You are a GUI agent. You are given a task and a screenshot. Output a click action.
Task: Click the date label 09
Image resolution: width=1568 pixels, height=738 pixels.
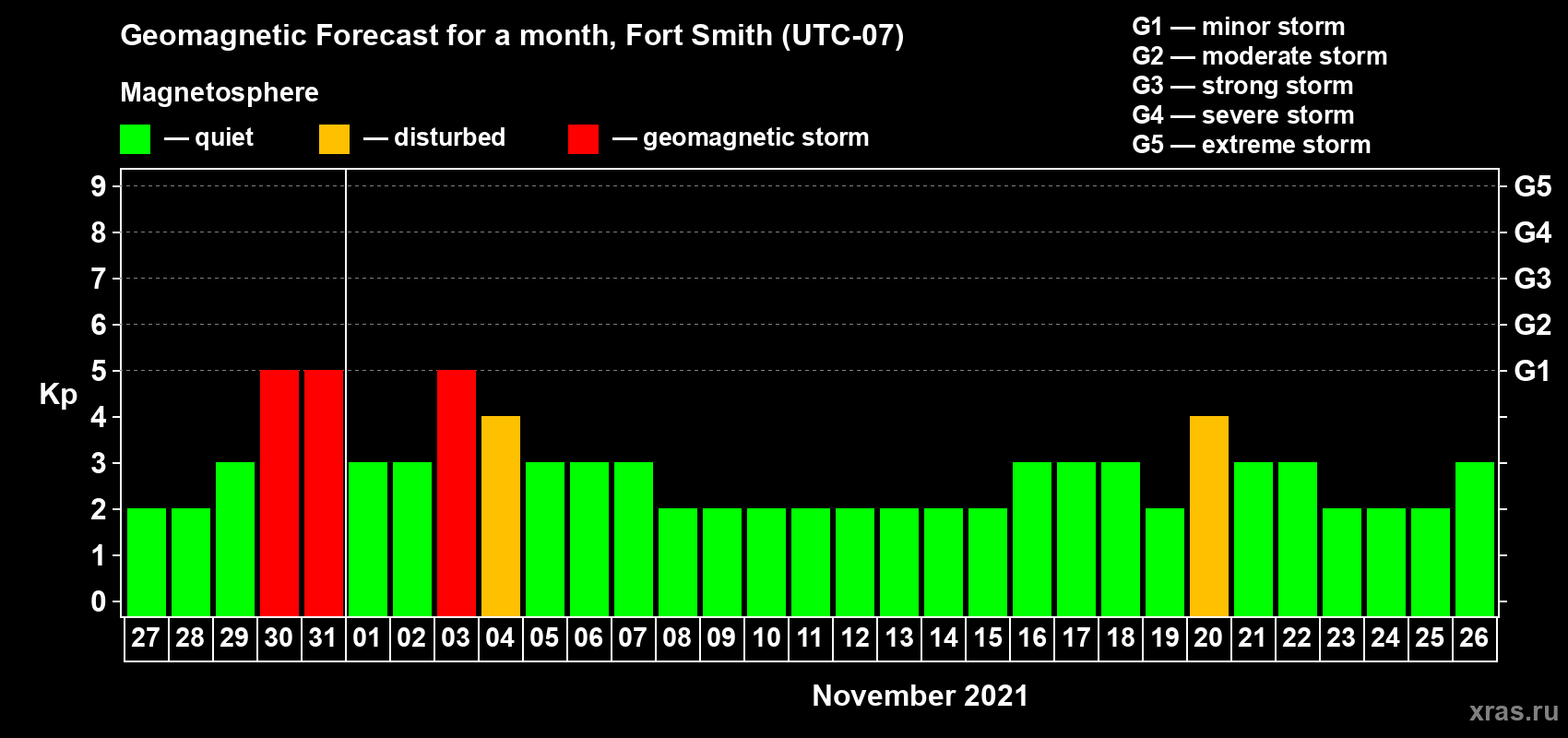(721, 637)
